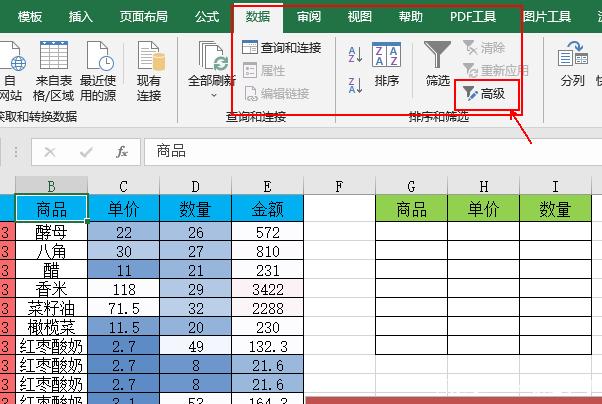The image size is (602, 404).
Task: Sort ascending with the A-Z icon
Action: tap(355, 55)
